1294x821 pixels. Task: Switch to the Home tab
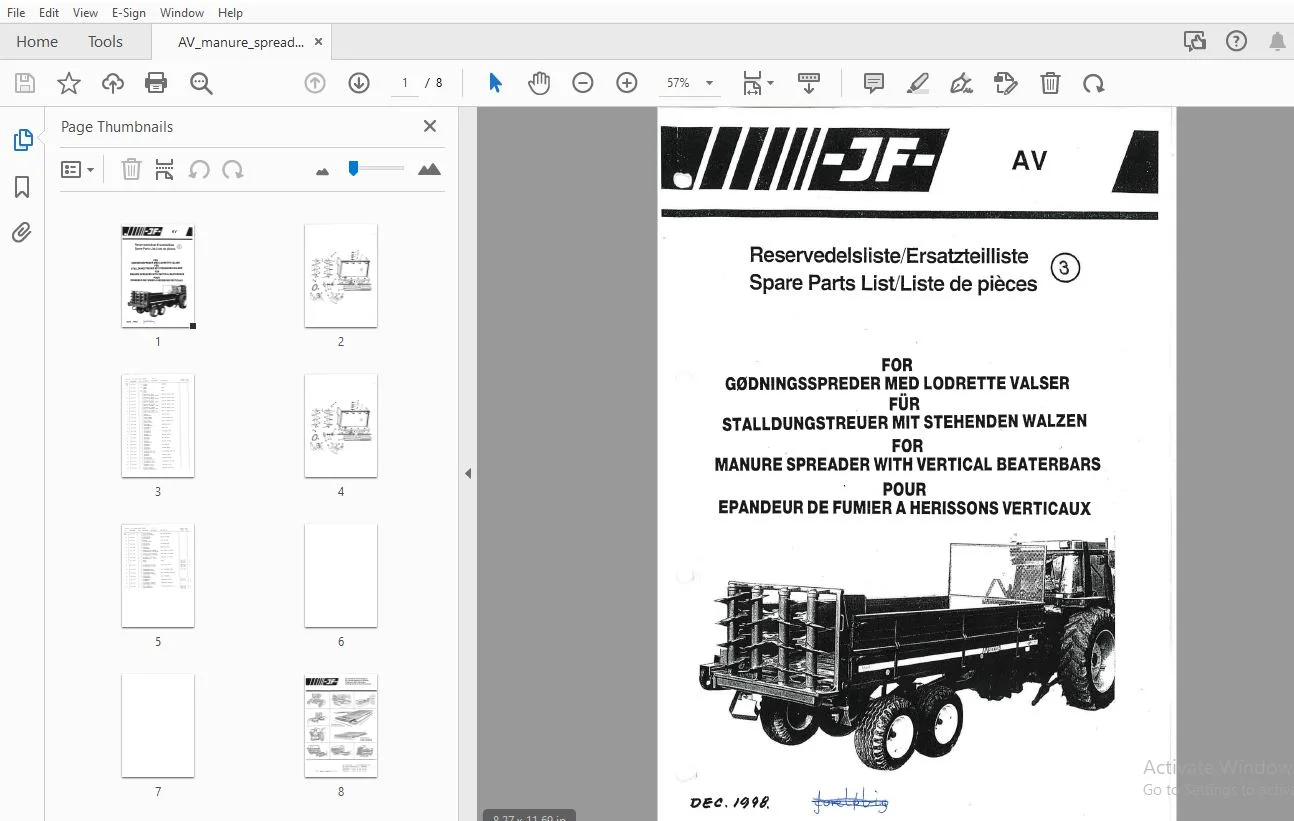(37, 42)
